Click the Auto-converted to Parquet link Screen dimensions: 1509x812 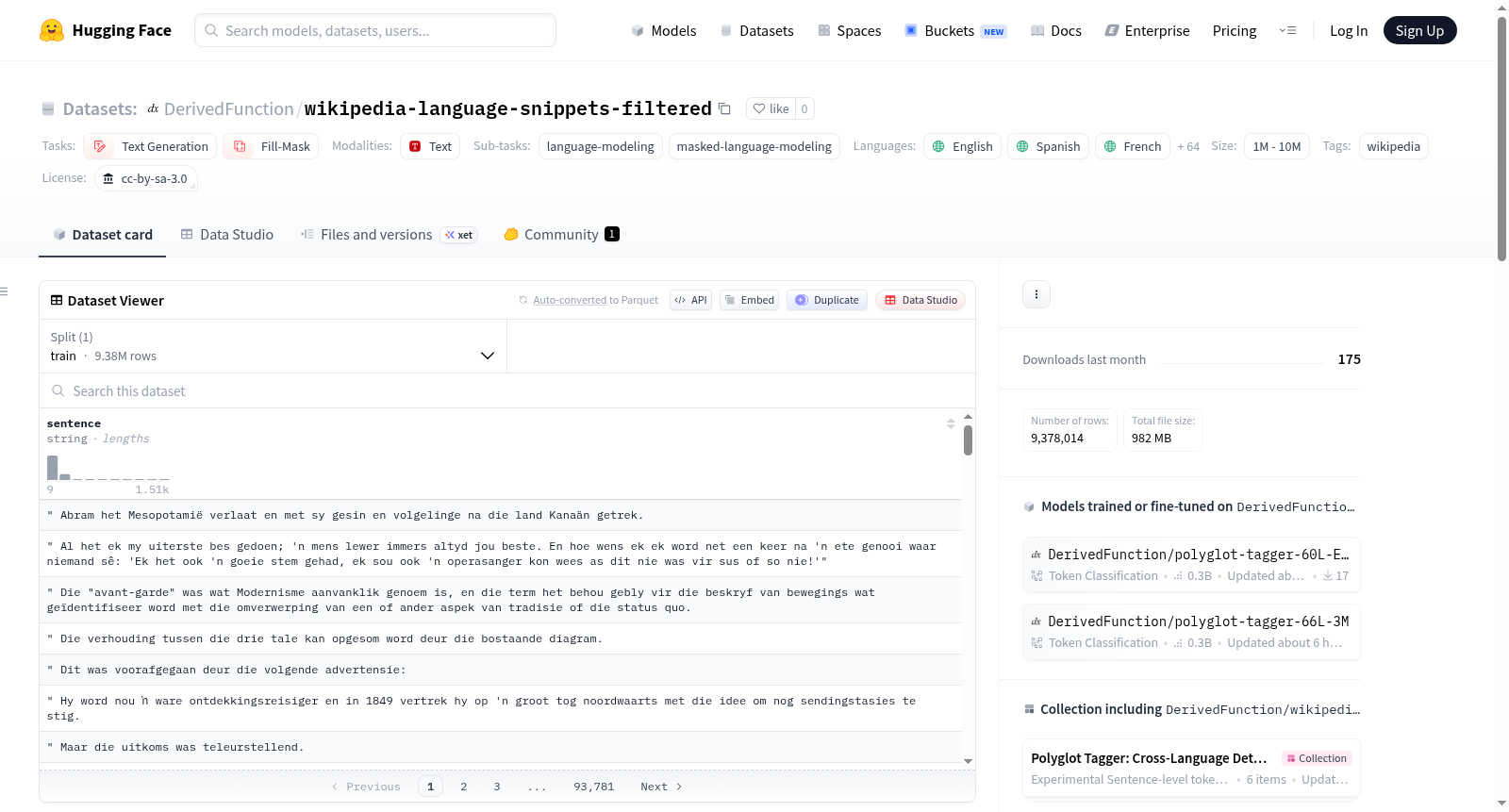[x=588, y=300]
